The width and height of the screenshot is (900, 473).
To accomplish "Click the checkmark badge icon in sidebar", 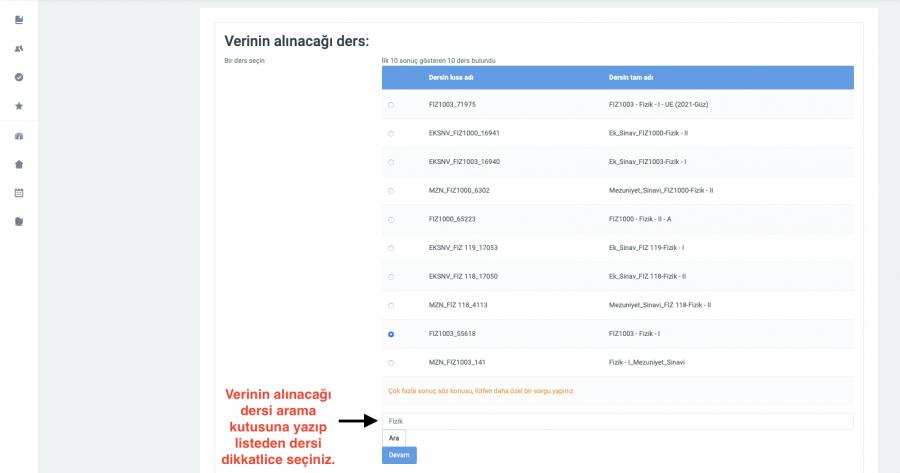I will coord(19,77).
